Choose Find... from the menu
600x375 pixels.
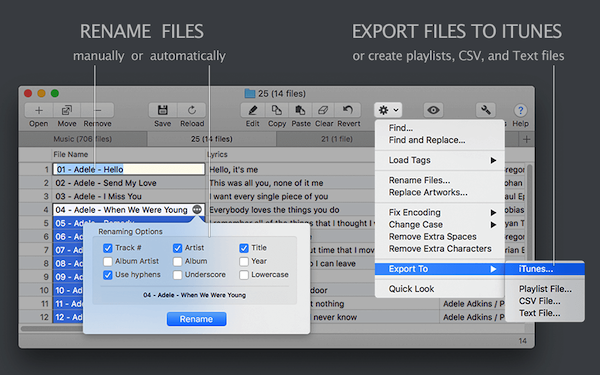(440, 128)
